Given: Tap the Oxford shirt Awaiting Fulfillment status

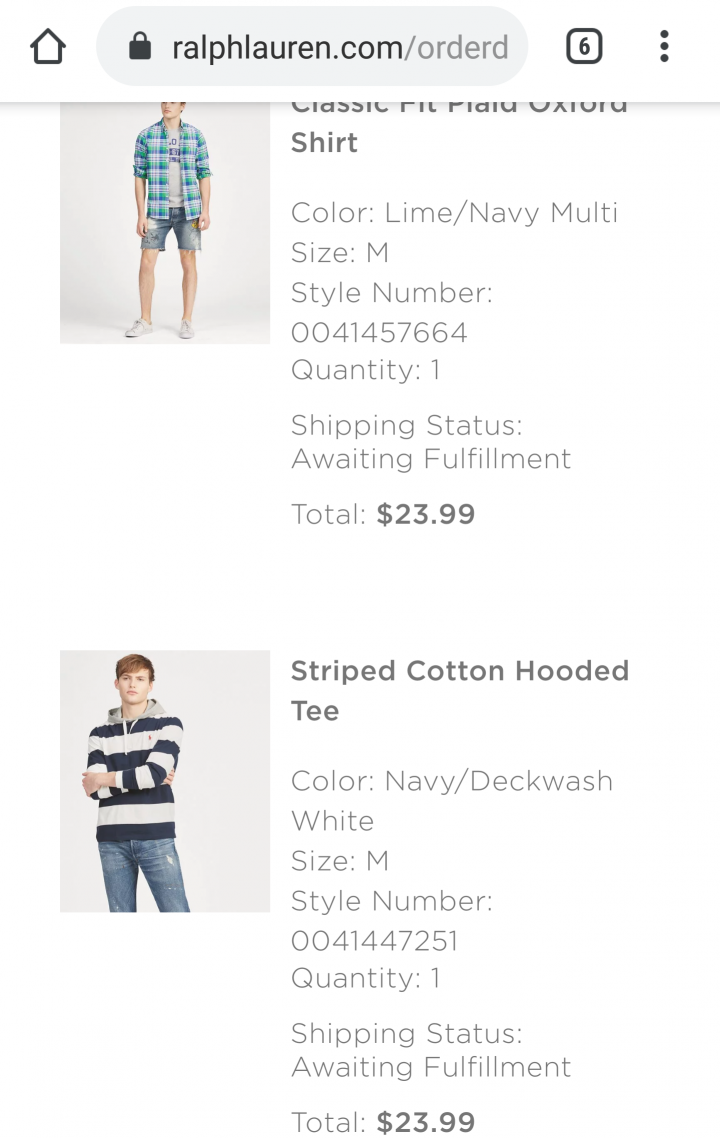Looking at the screenshot, I should click(431, 459).
